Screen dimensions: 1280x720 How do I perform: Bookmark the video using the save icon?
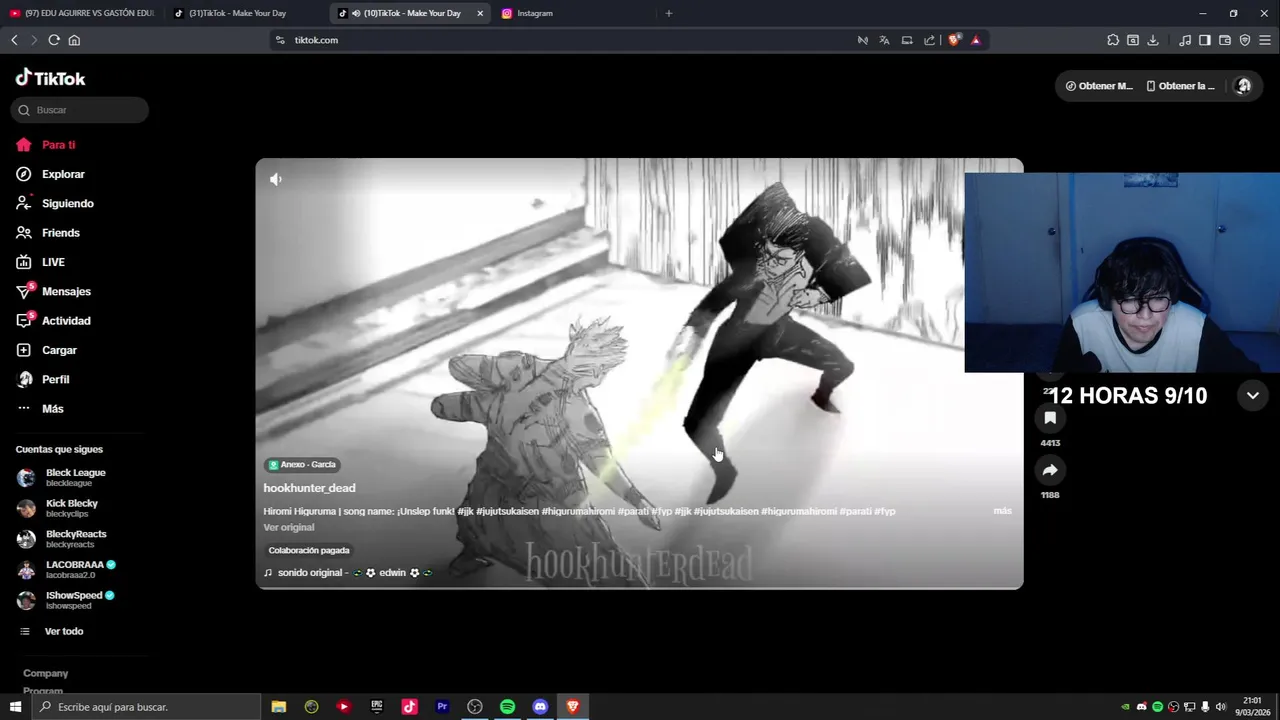coord(1050,418)
